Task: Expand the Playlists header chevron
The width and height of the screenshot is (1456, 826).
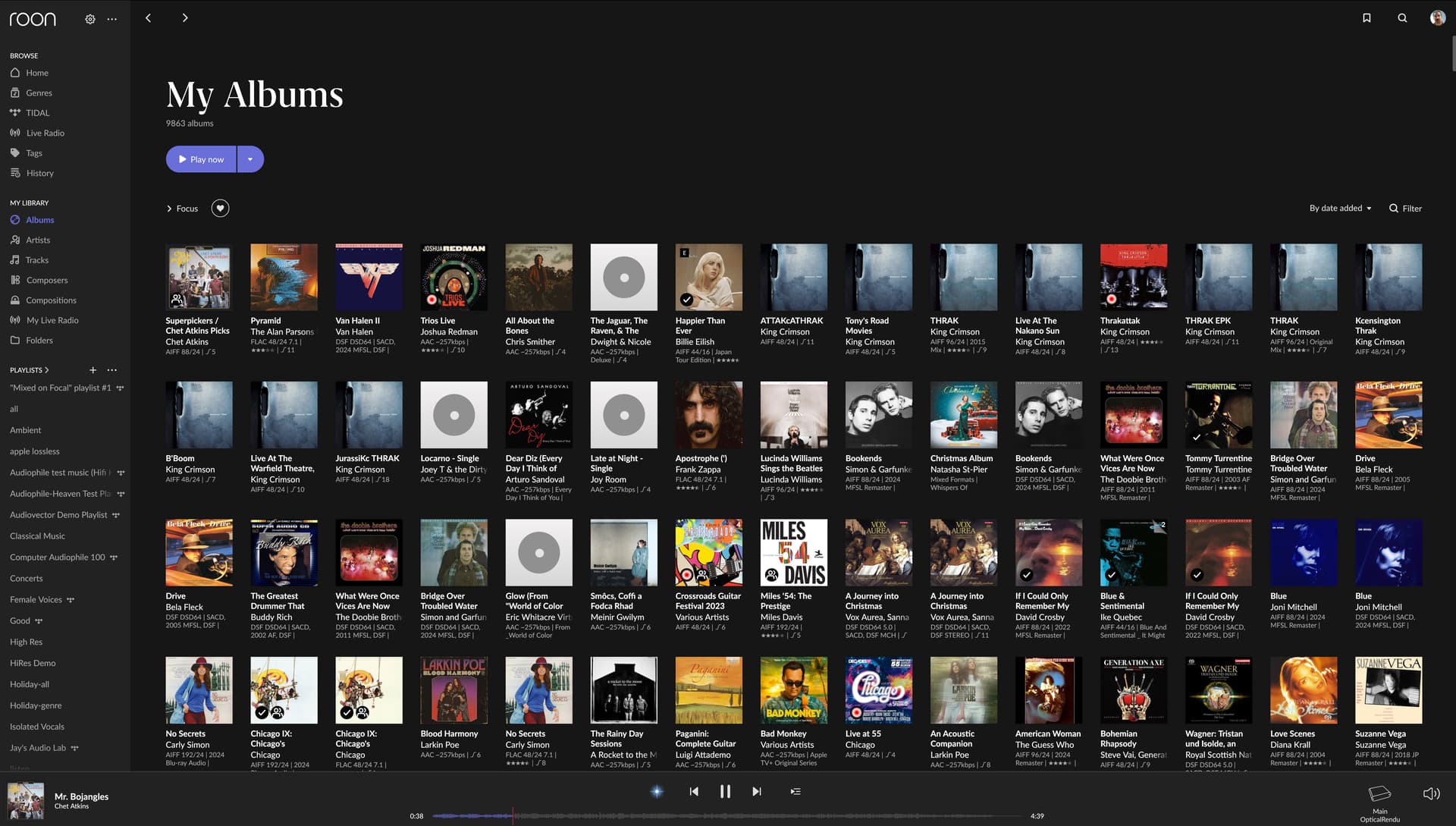Action: (x=46, y=370)
